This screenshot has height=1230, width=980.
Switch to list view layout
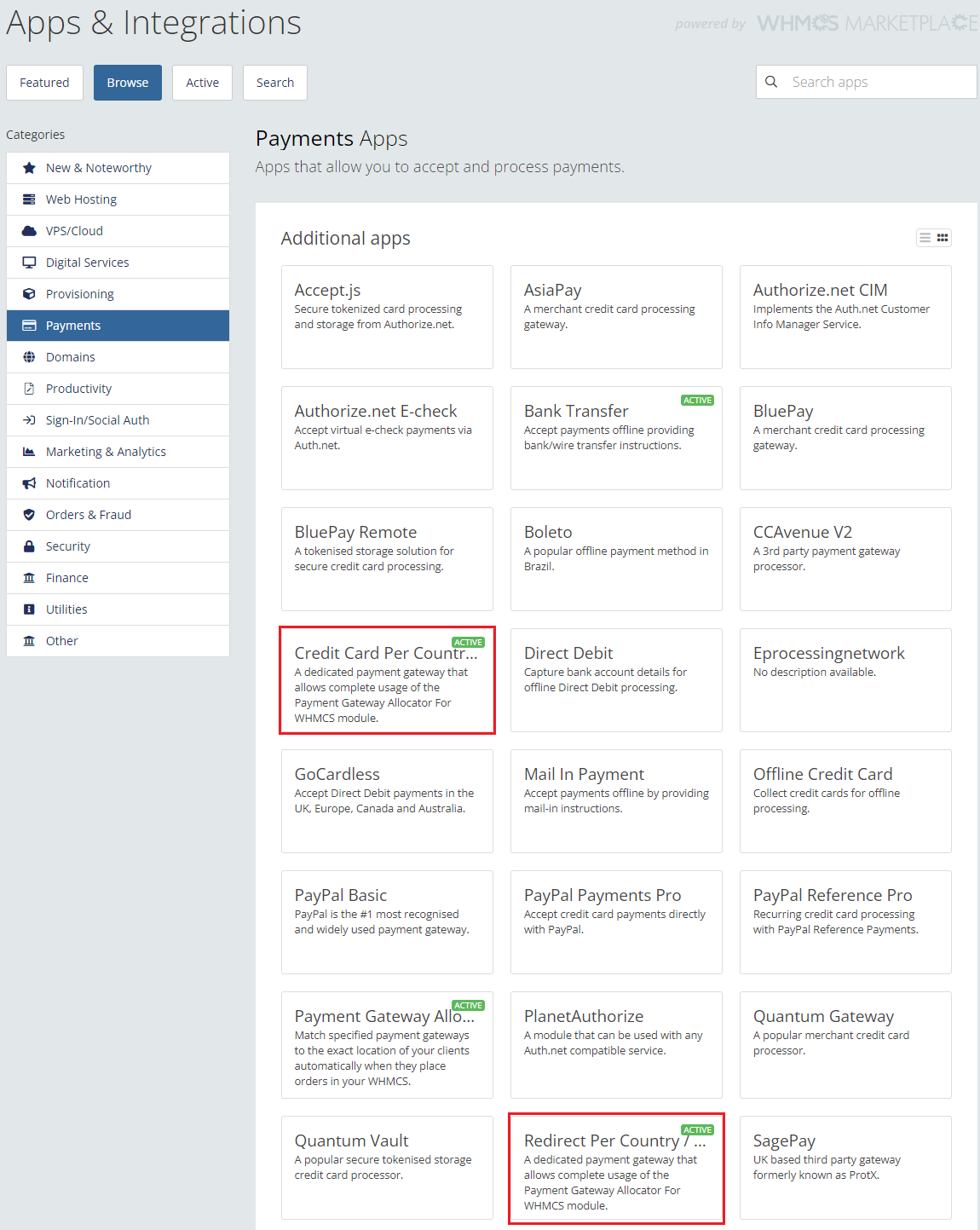[x=925, y=238]
